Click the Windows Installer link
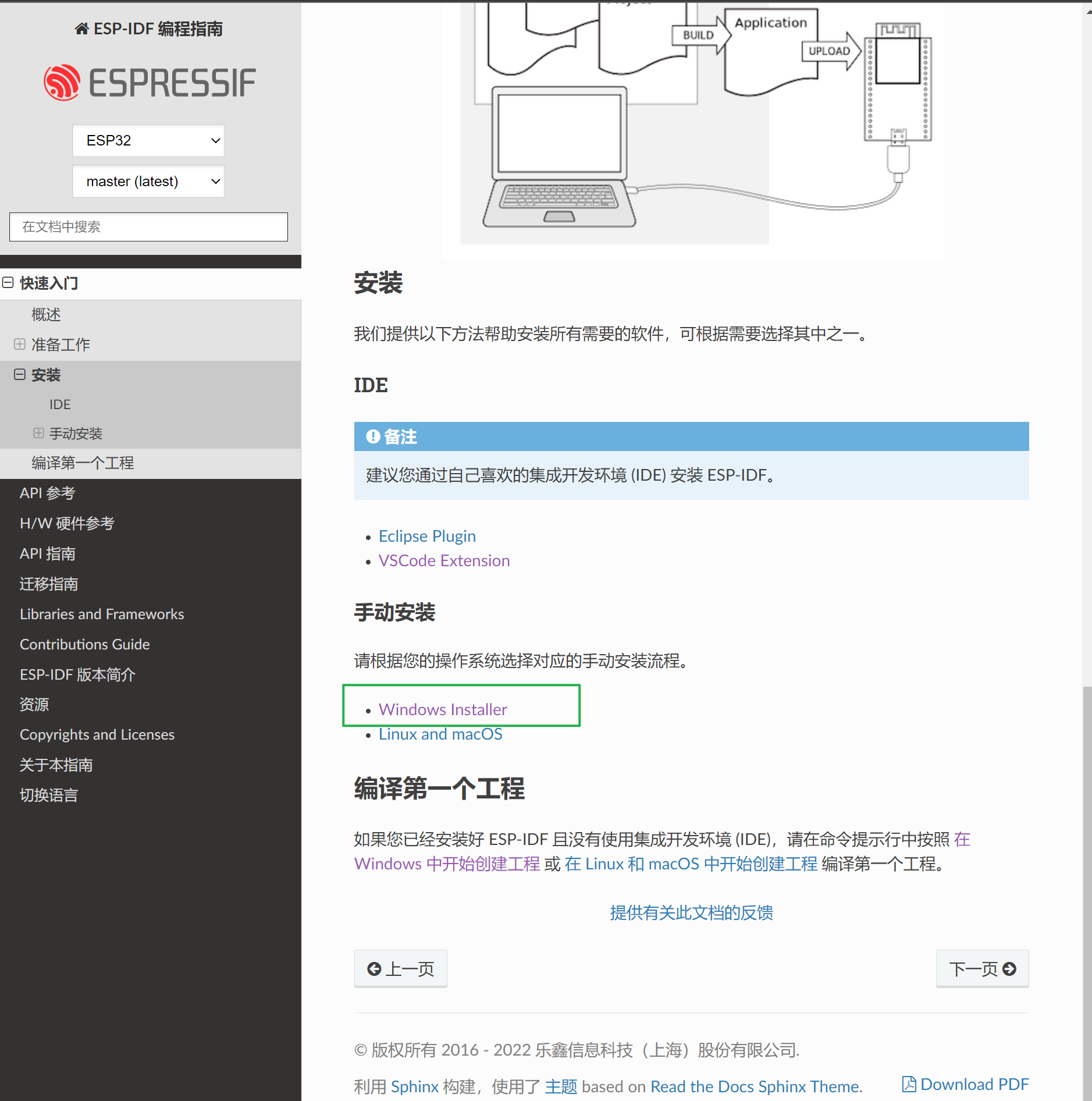The height and width of the screenshot is (1101, 1092). tap(442, 709)
